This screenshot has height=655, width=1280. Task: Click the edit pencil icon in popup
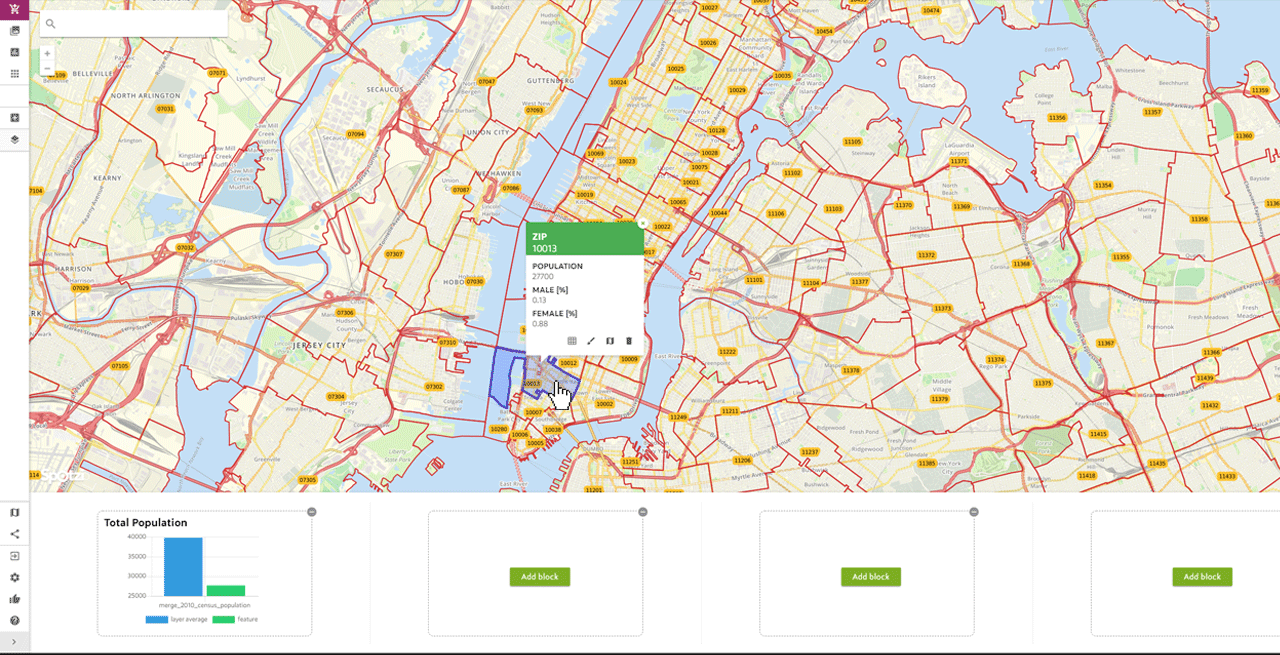coord(591,341)
